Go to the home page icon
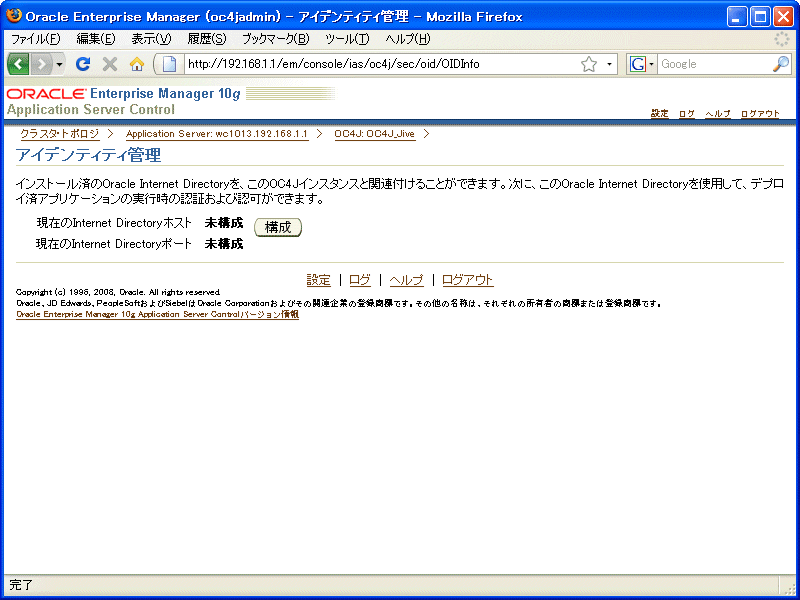This screenshot has height=600, width=800. click(137, 64)
